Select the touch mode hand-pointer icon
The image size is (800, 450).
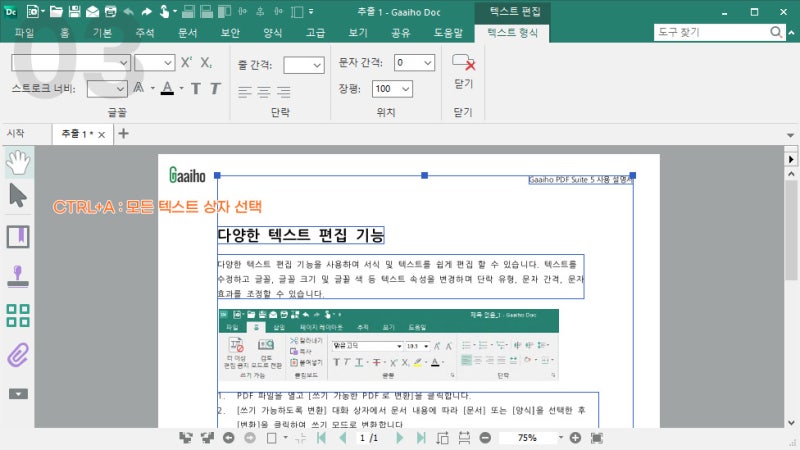[x=164, y=11]
